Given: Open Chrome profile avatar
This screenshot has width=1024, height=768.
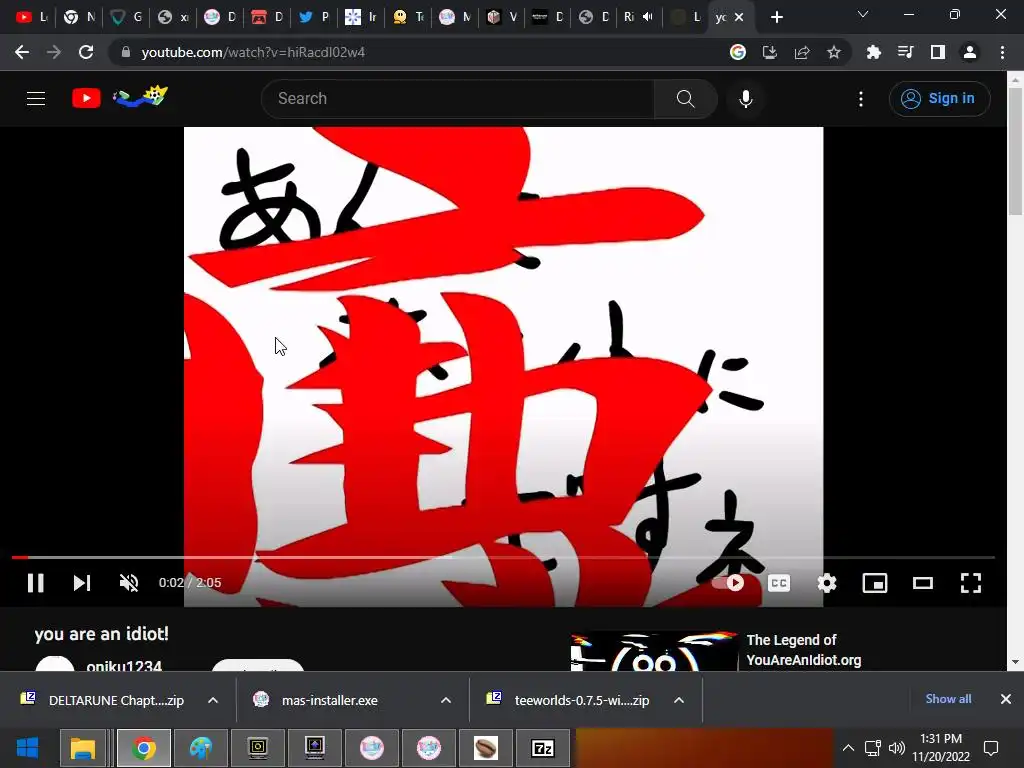Looking at the screenshot, I should (970, 52).
